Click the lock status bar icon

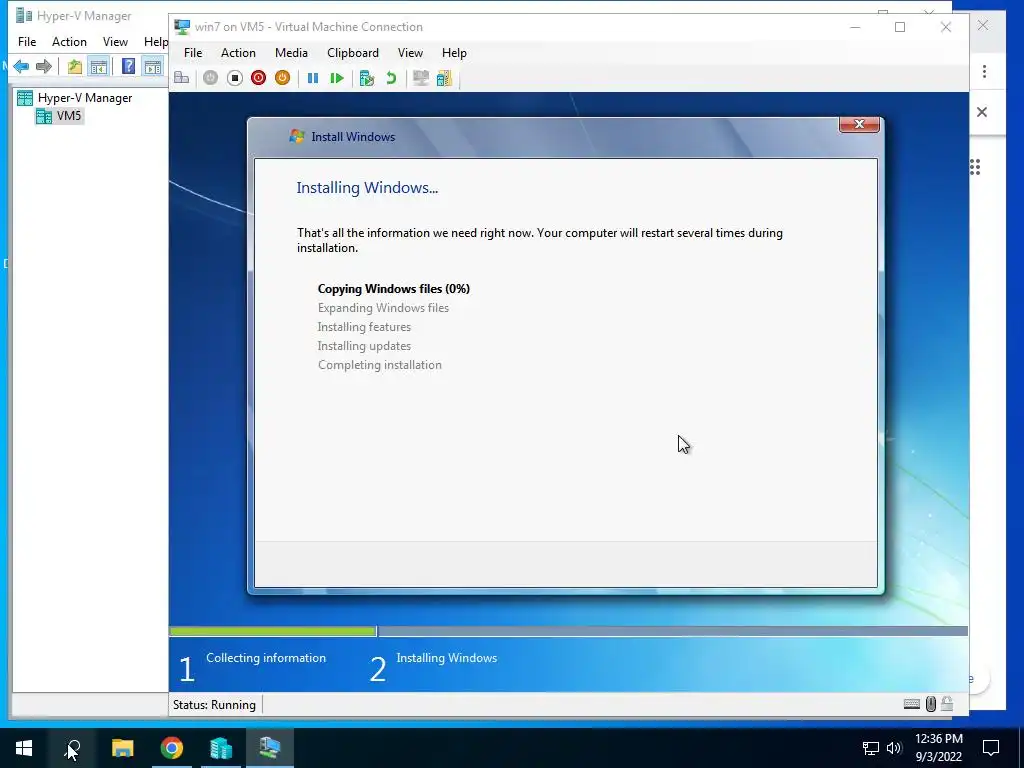(x=947, y=704)
